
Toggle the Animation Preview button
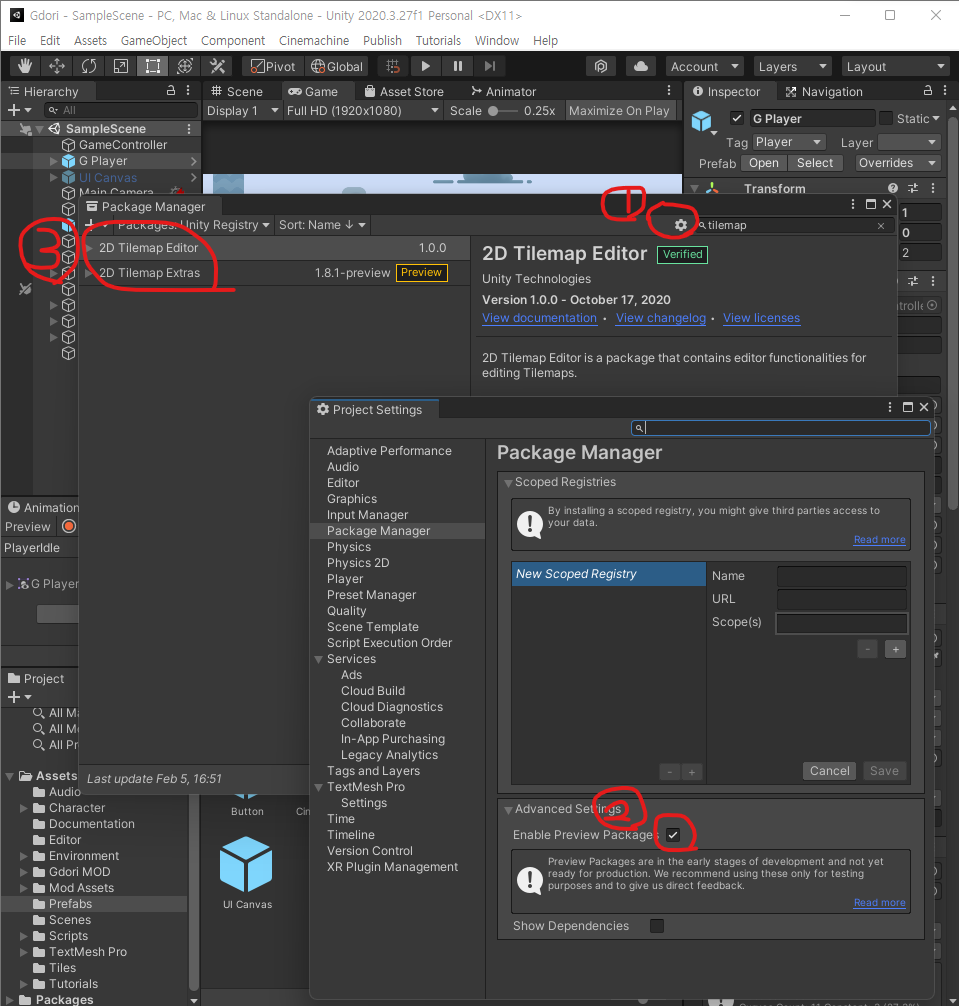[x=28, y=527]
